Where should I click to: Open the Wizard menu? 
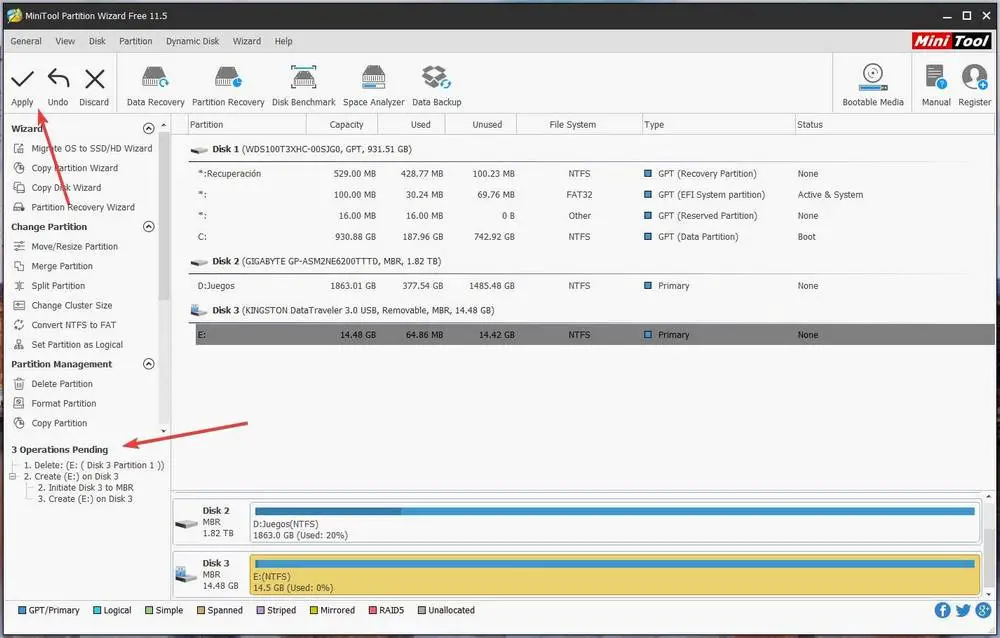click(x=247, y=41)
